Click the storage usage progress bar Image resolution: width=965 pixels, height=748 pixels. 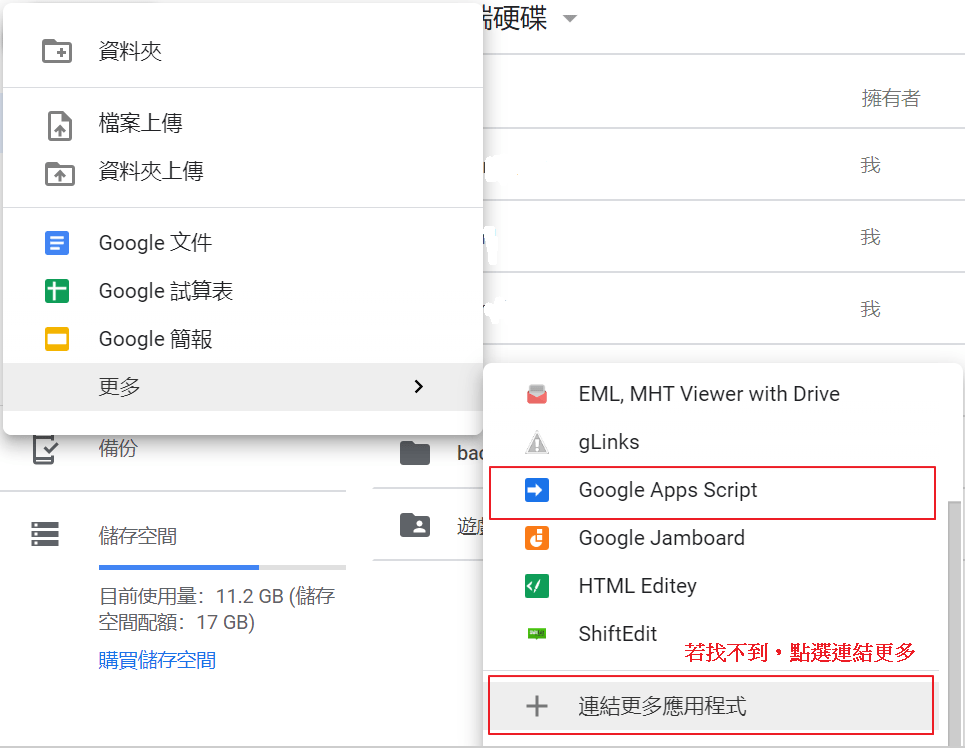click(x=222, y=567)
